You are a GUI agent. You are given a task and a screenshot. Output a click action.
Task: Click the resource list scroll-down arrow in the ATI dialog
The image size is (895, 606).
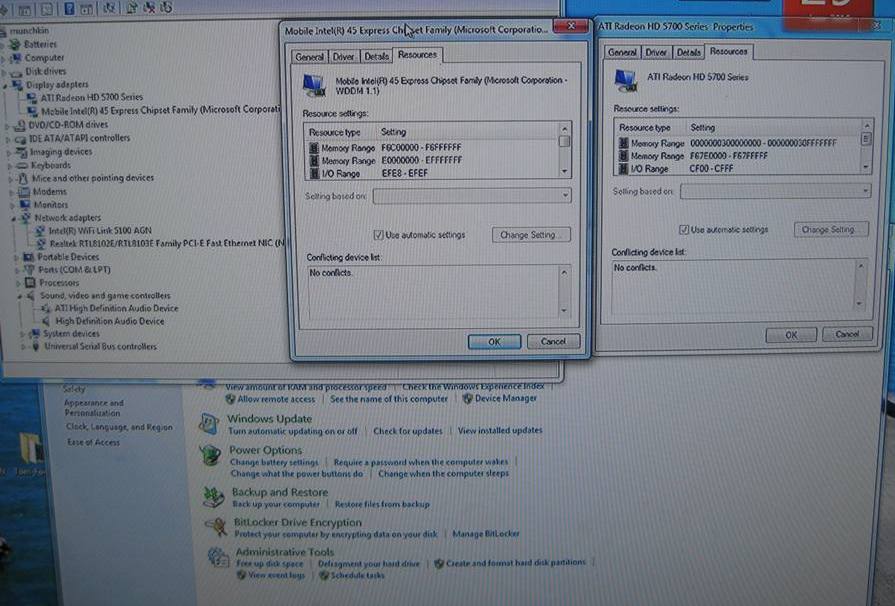pos(866,167)
